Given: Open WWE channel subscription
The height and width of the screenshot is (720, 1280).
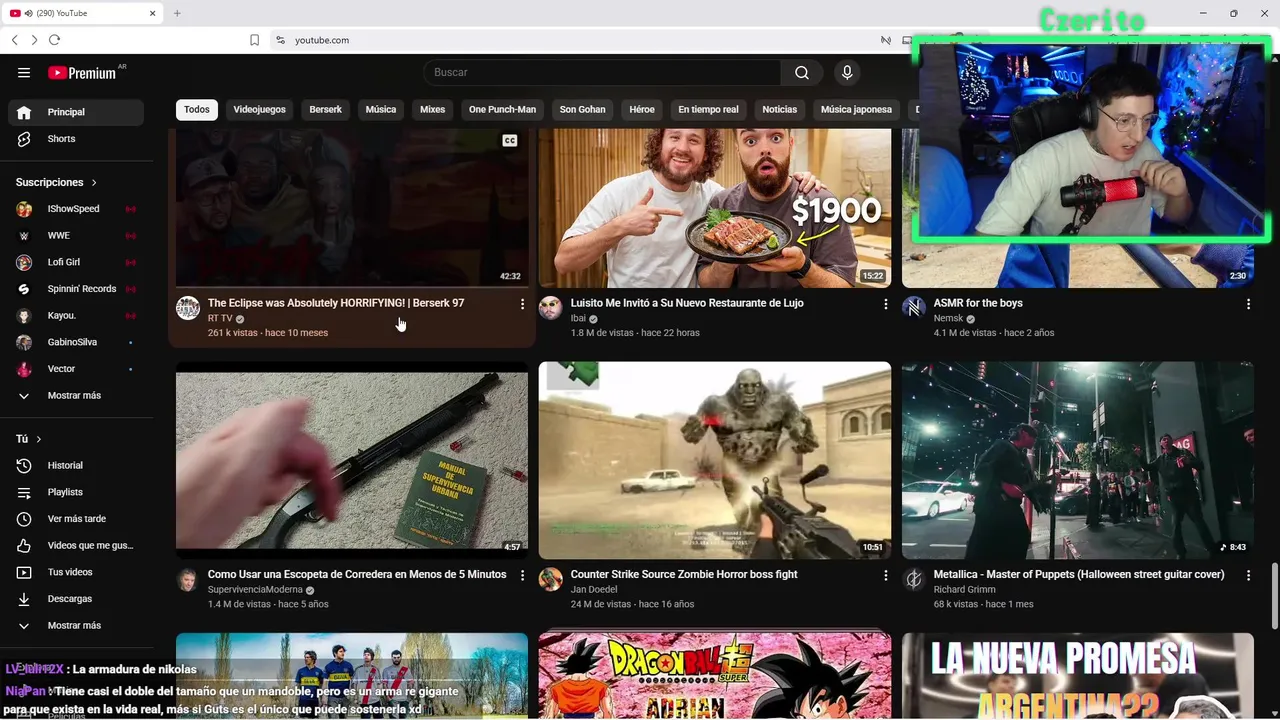Looking at the screenshot, I should tap(76, 235).
